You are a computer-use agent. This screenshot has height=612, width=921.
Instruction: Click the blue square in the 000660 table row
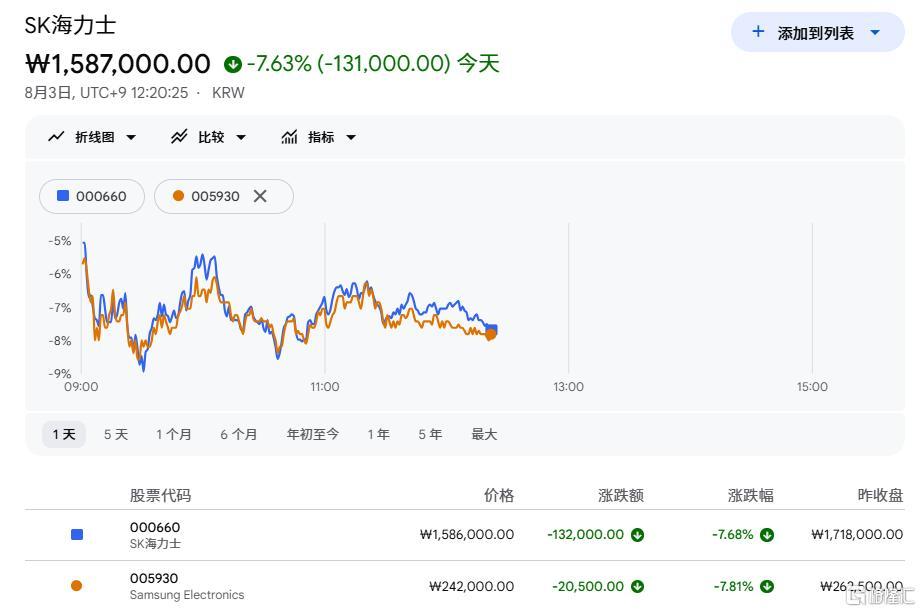(76, 534)
